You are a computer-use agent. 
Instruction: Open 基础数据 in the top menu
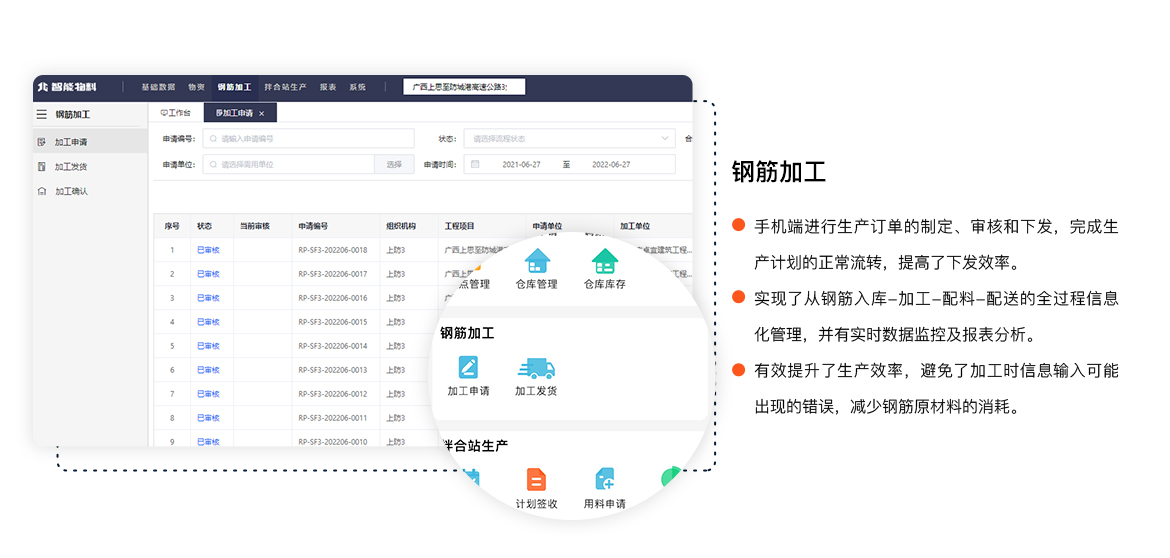tap(158, 87)
